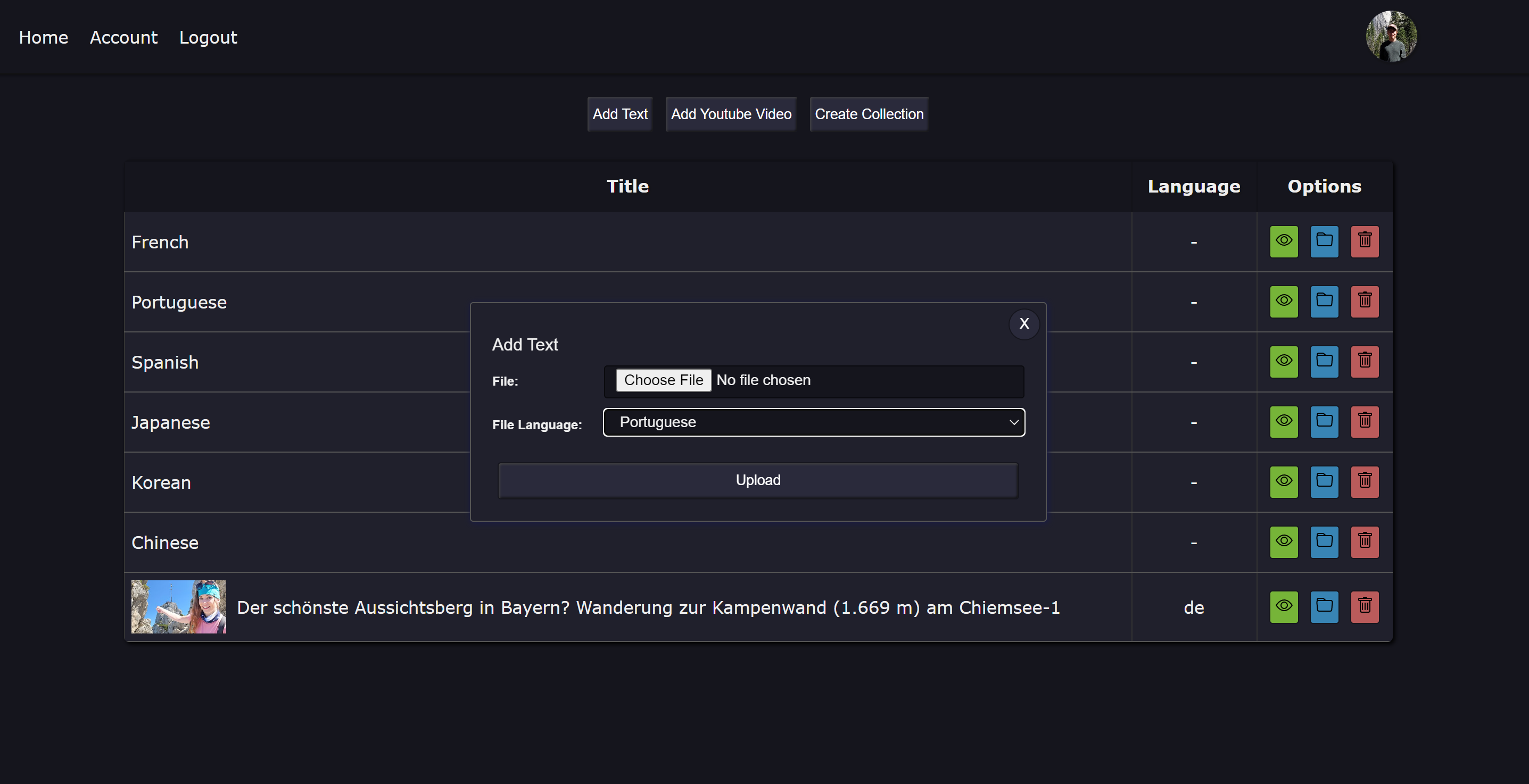This screenshot has width=1529, height=784.
Task: Delete the Spanish collection with trash icon
Action: click(1365, 362)
